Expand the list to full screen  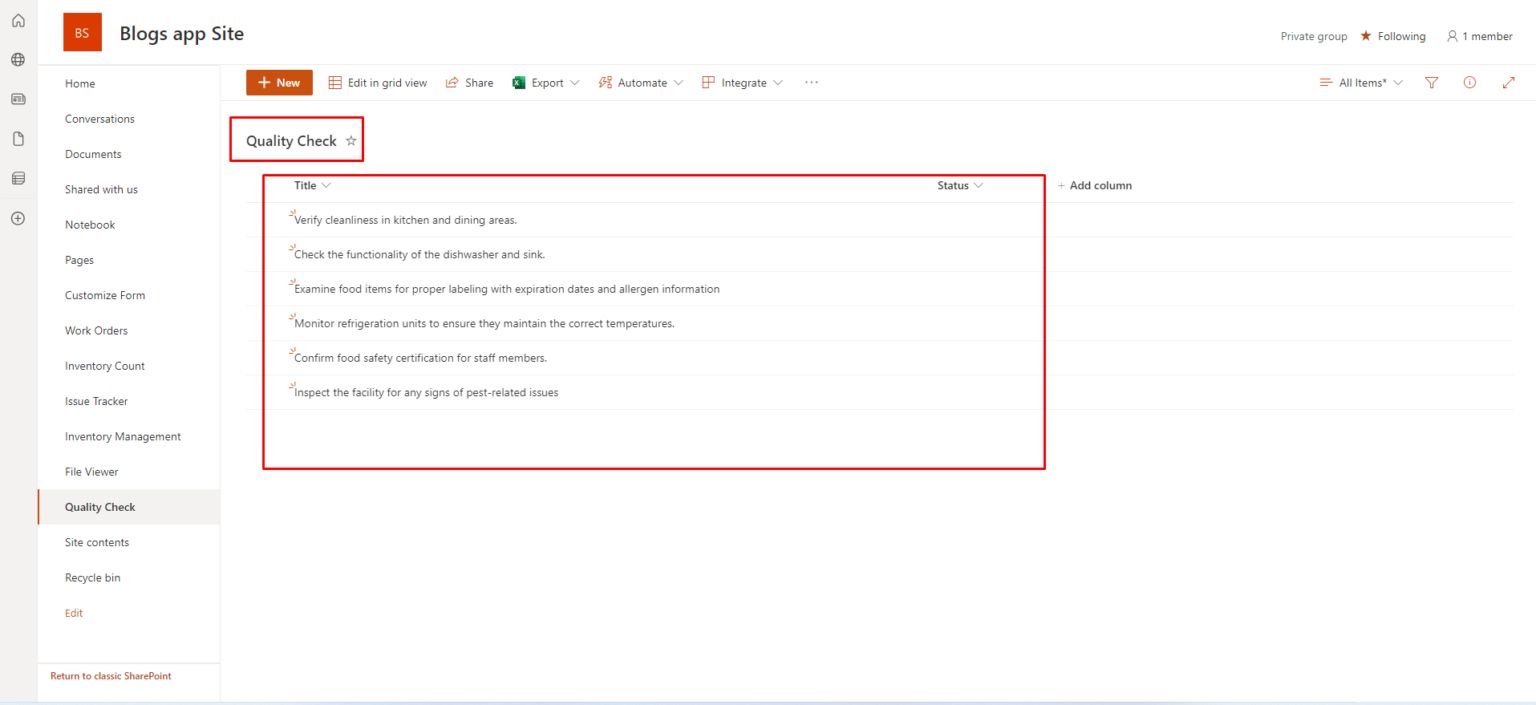(x=1508, y=82)
